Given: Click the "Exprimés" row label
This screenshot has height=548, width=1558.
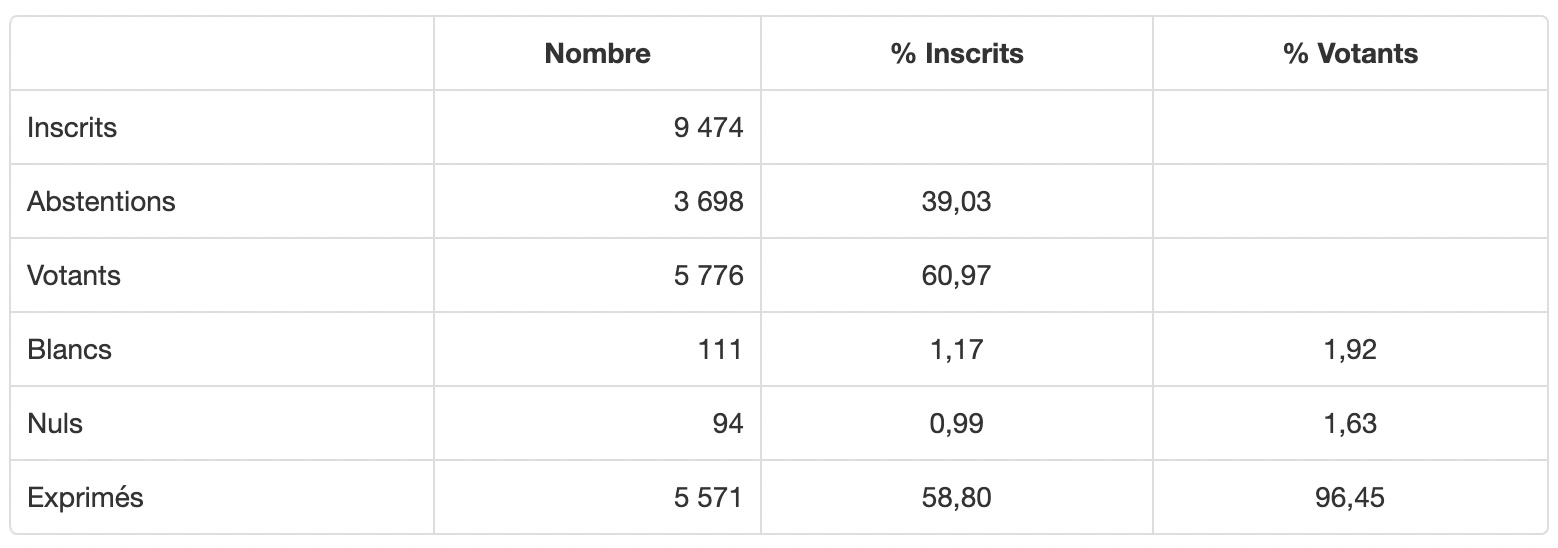Looking at the screenshot, I should 85,497.
